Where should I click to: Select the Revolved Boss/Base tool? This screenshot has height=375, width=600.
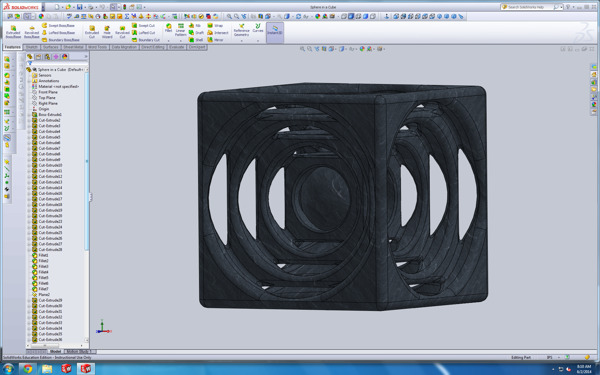click(x=32, y=32)
